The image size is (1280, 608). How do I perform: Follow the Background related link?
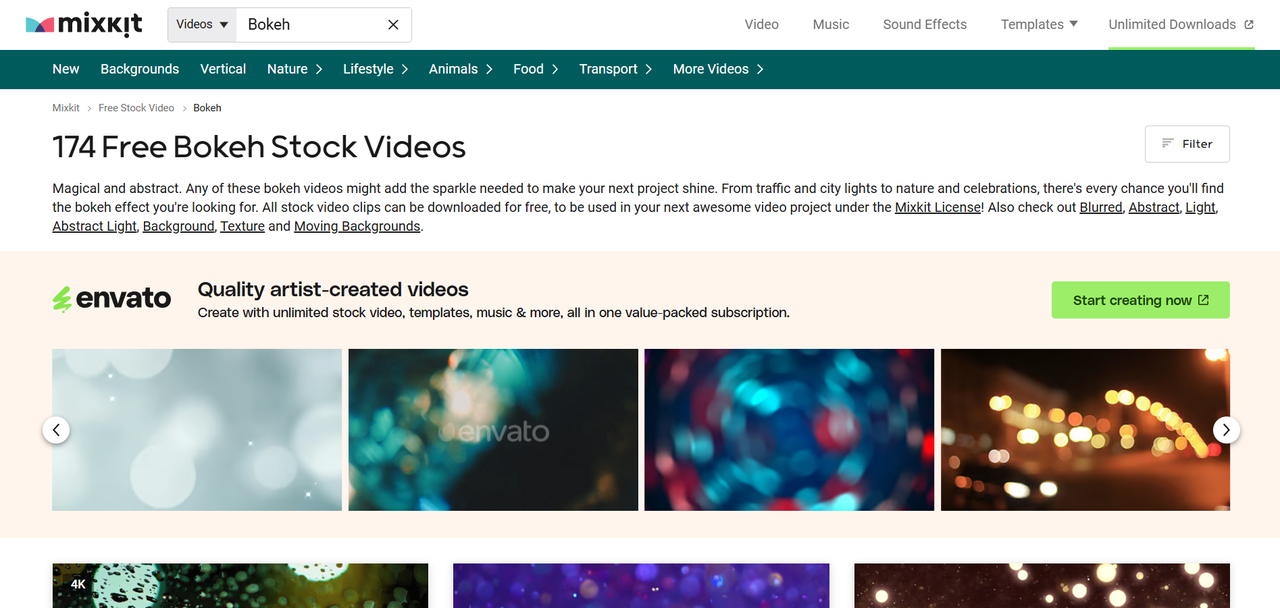[179, 227]
